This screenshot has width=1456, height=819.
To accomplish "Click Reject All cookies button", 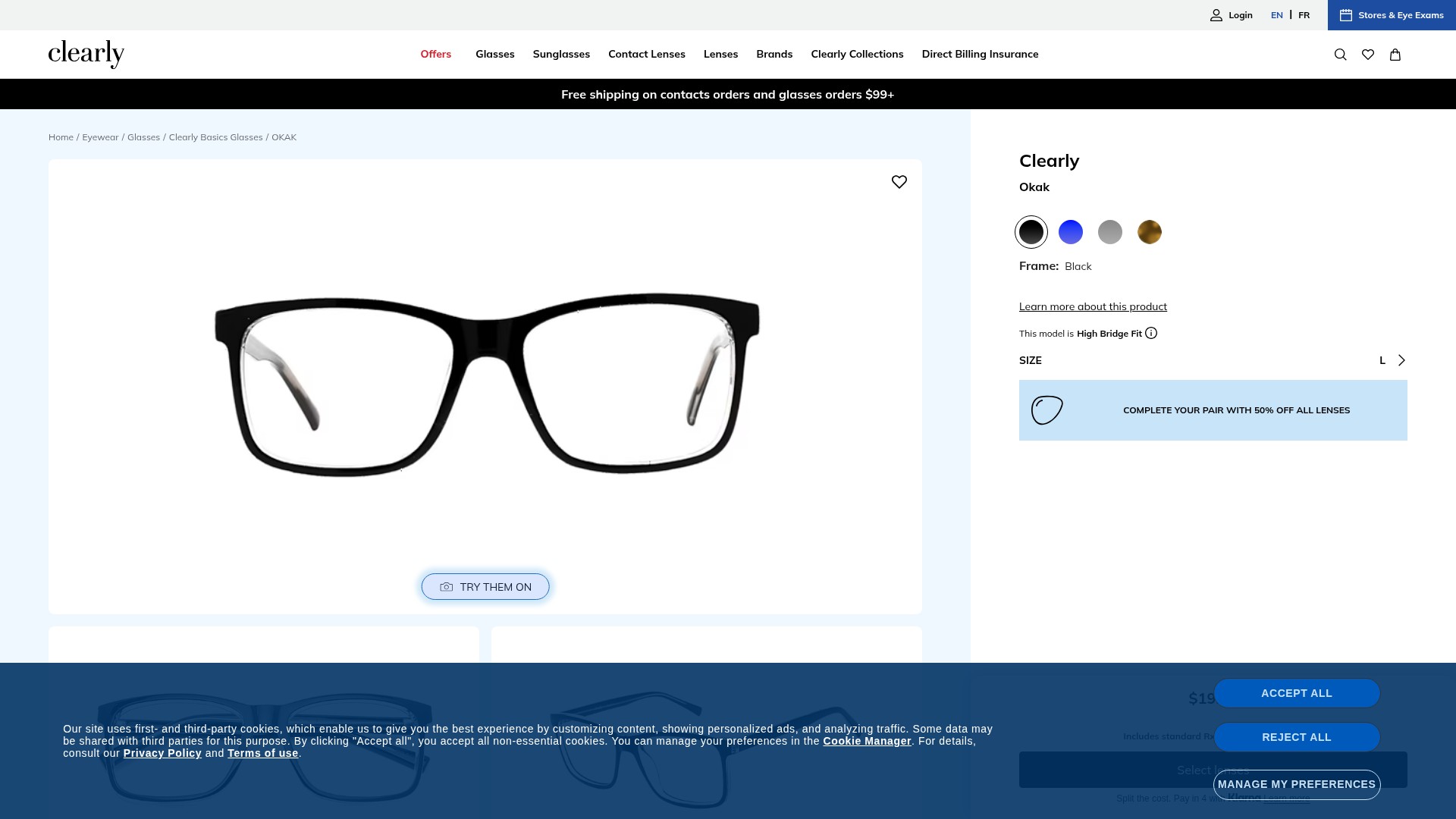I will [x=1297, y=737].
